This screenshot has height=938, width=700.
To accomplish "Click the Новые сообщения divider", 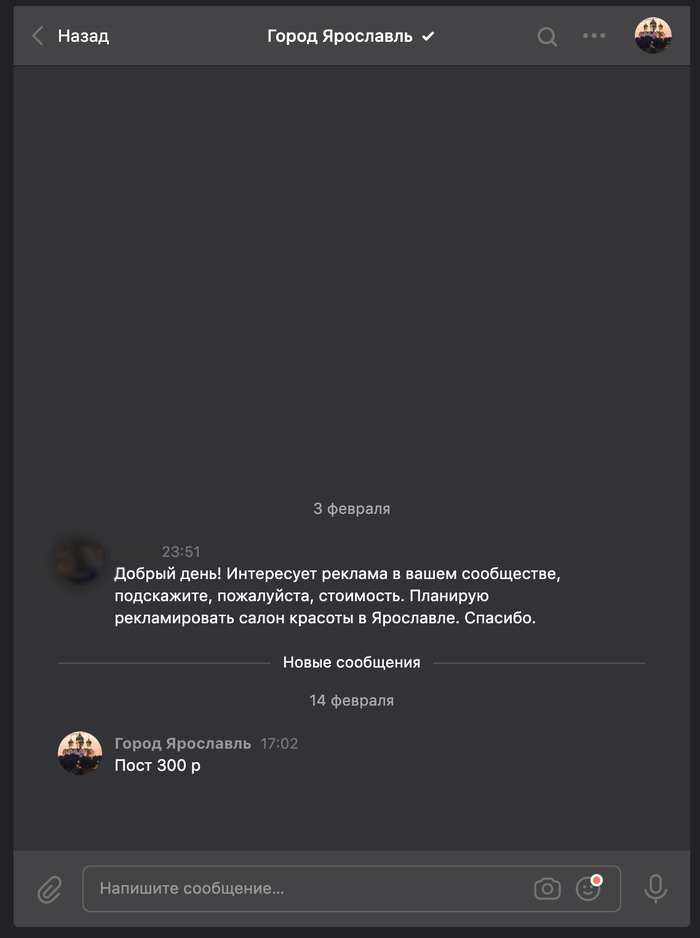I will 352,663.
